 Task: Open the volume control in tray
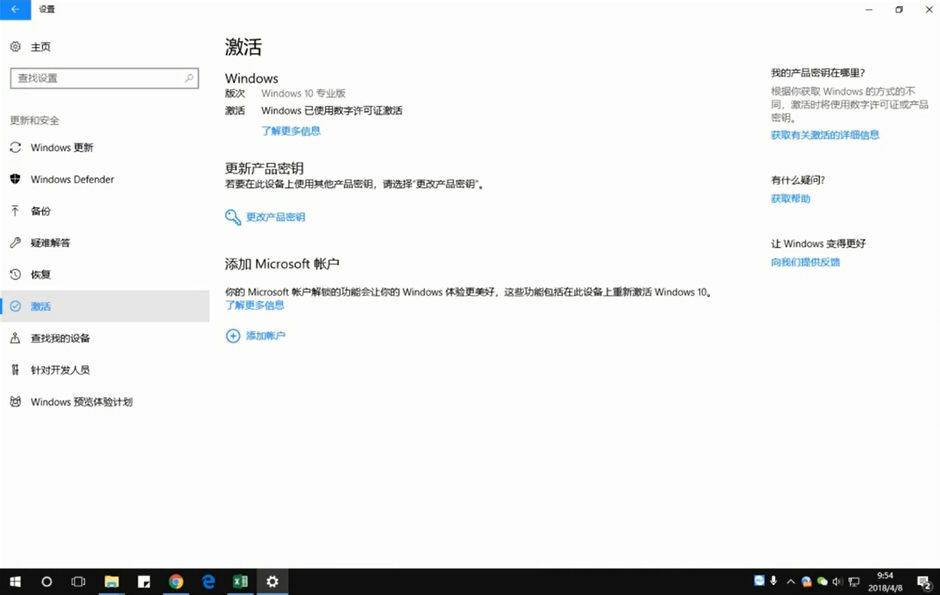coord(837,581)
